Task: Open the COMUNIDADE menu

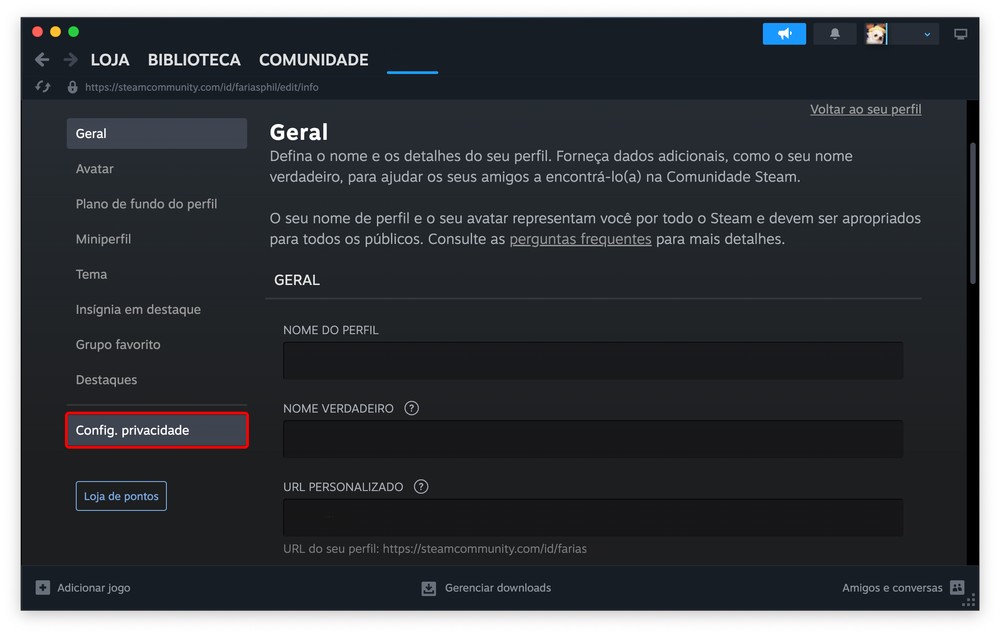Action: point(313,60)
